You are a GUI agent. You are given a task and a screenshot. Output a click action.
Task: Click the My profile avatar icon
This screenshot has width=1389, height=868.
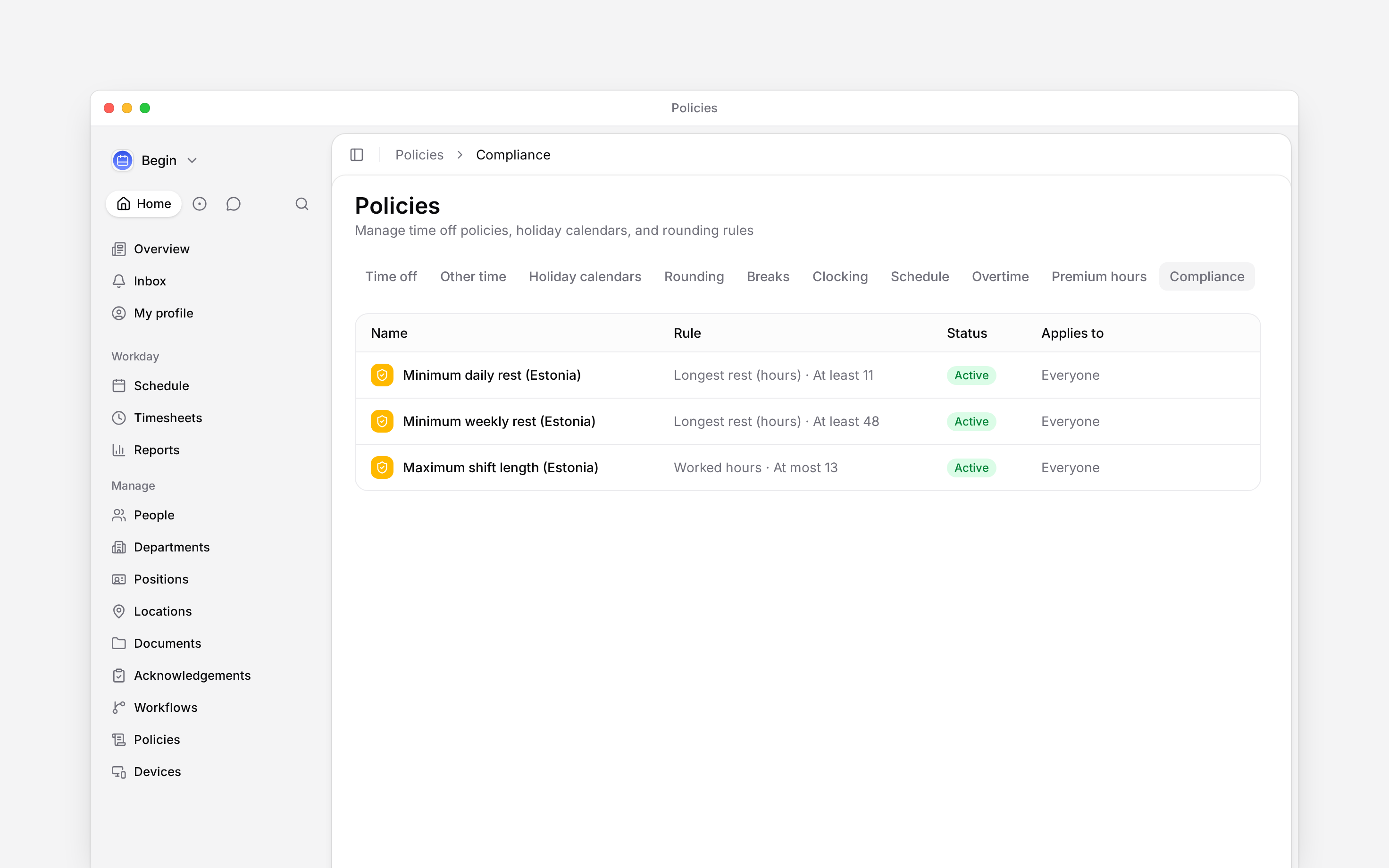[119, 313]
